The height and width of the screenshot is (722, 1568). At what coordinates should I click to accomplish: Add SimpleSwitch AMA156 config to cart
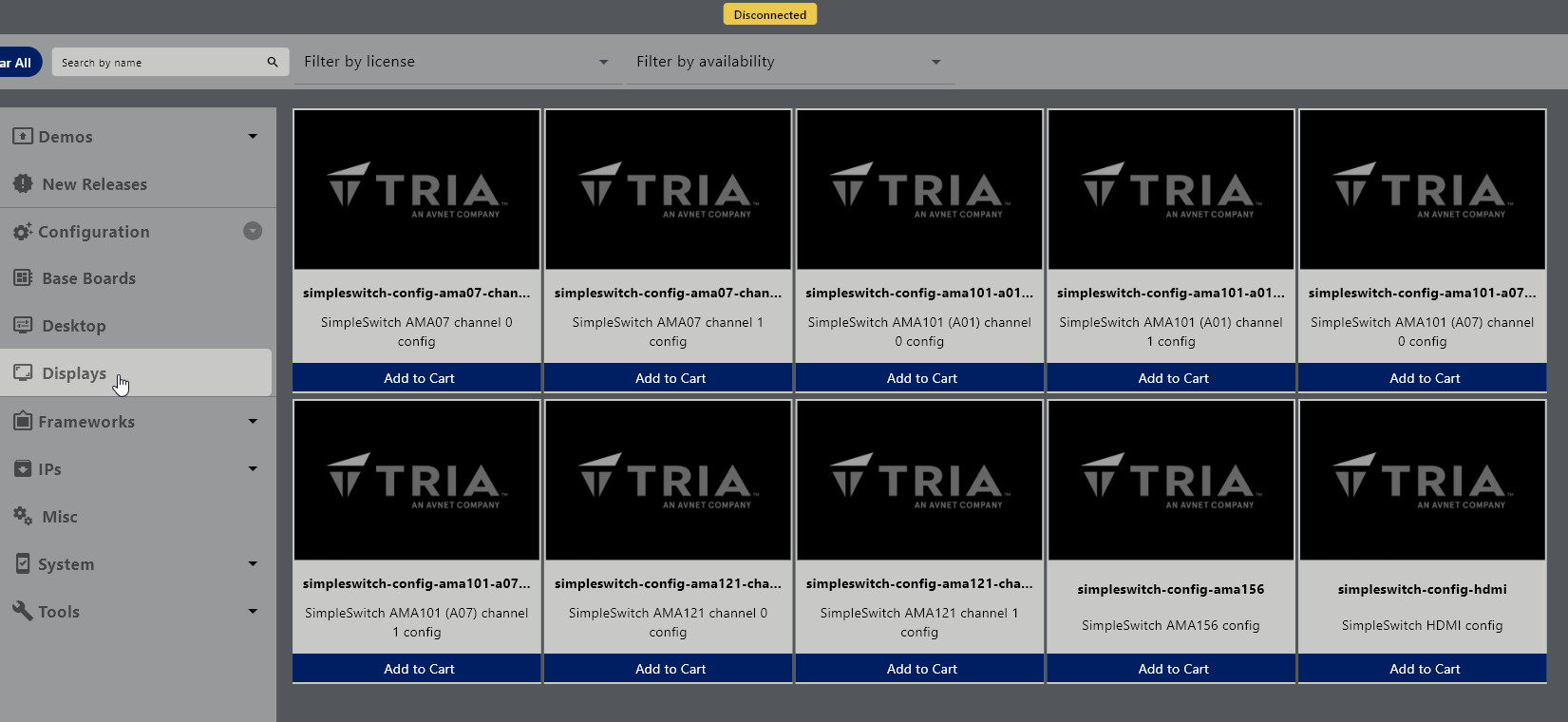click(1171, 669)
